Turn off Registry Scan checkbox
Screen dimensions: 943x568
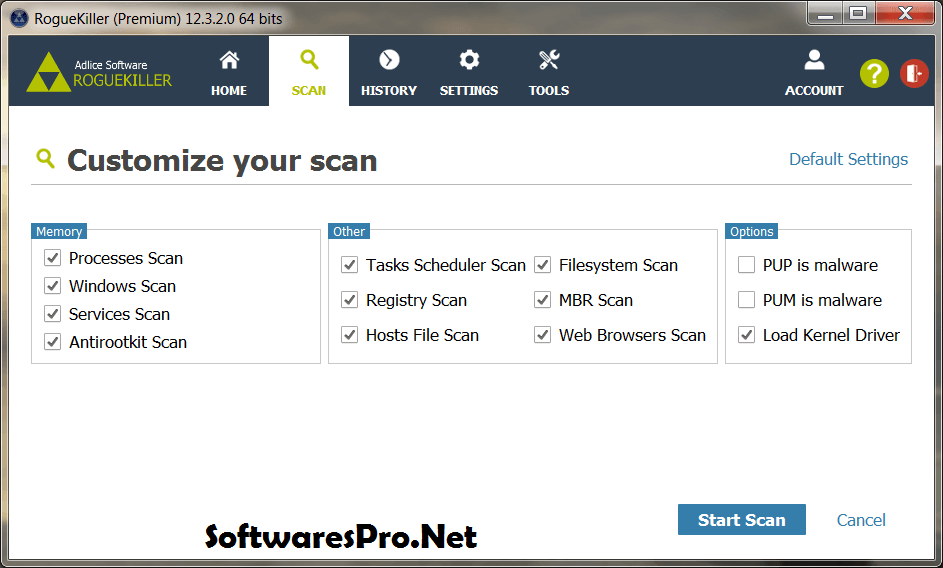click(349, 300)
